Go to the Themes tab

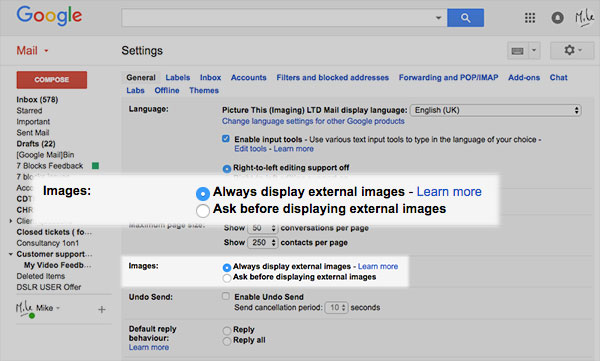pyautogui.click(x=204, y=91)
